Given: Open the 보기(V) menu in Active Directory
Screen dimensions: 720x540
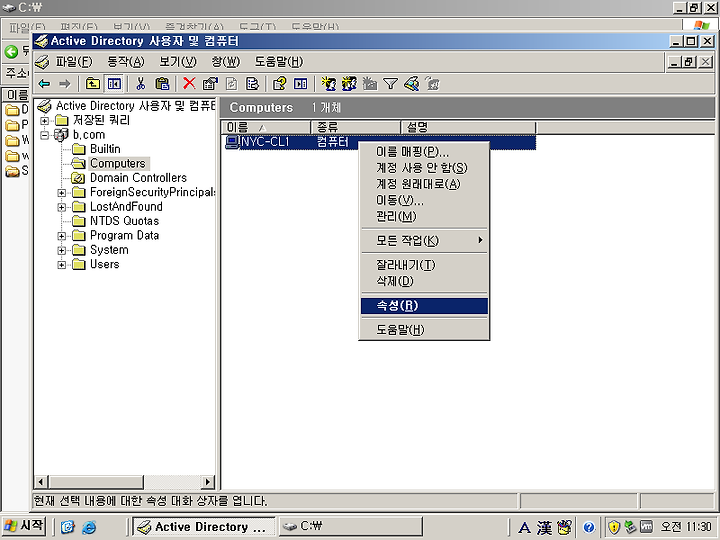Looking at the screenshot, I should point(178,62).
